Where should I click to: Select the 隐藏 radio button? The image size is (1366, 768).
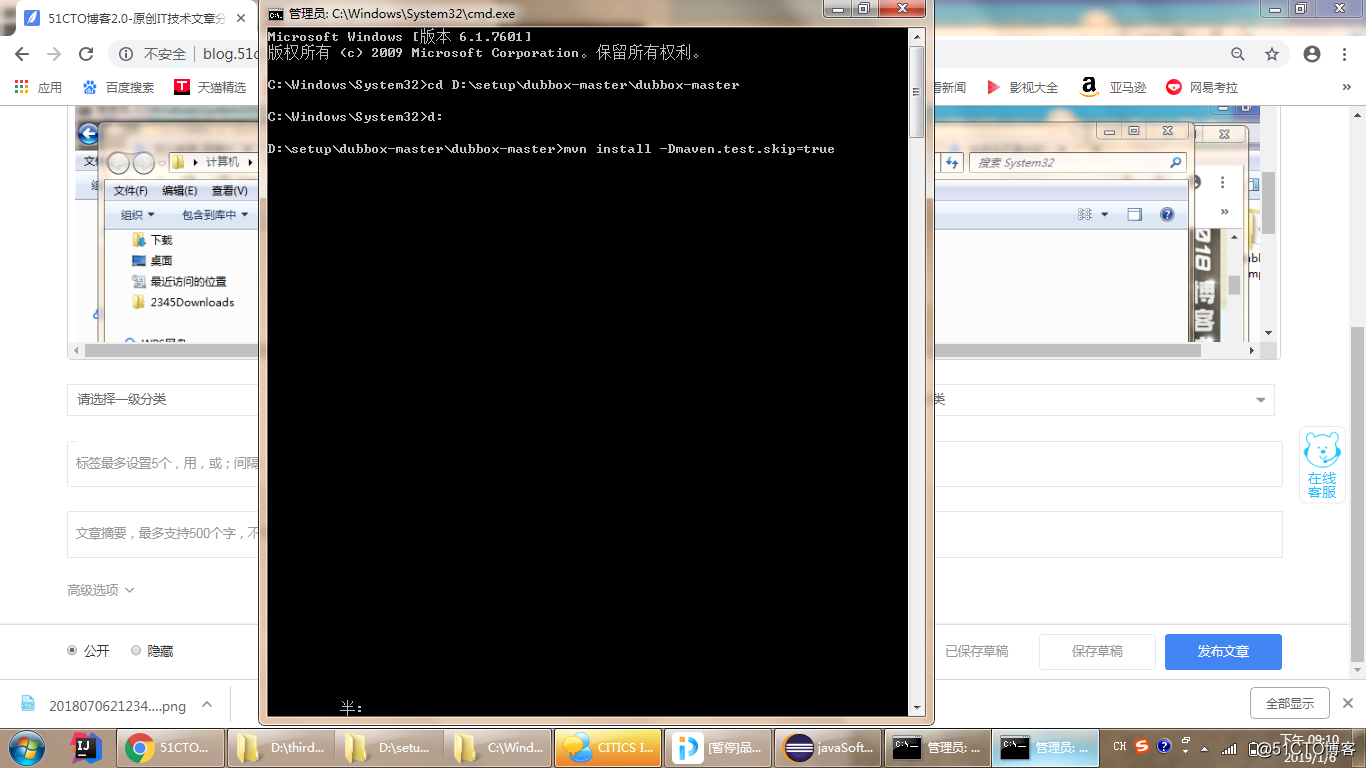point(136,650)
